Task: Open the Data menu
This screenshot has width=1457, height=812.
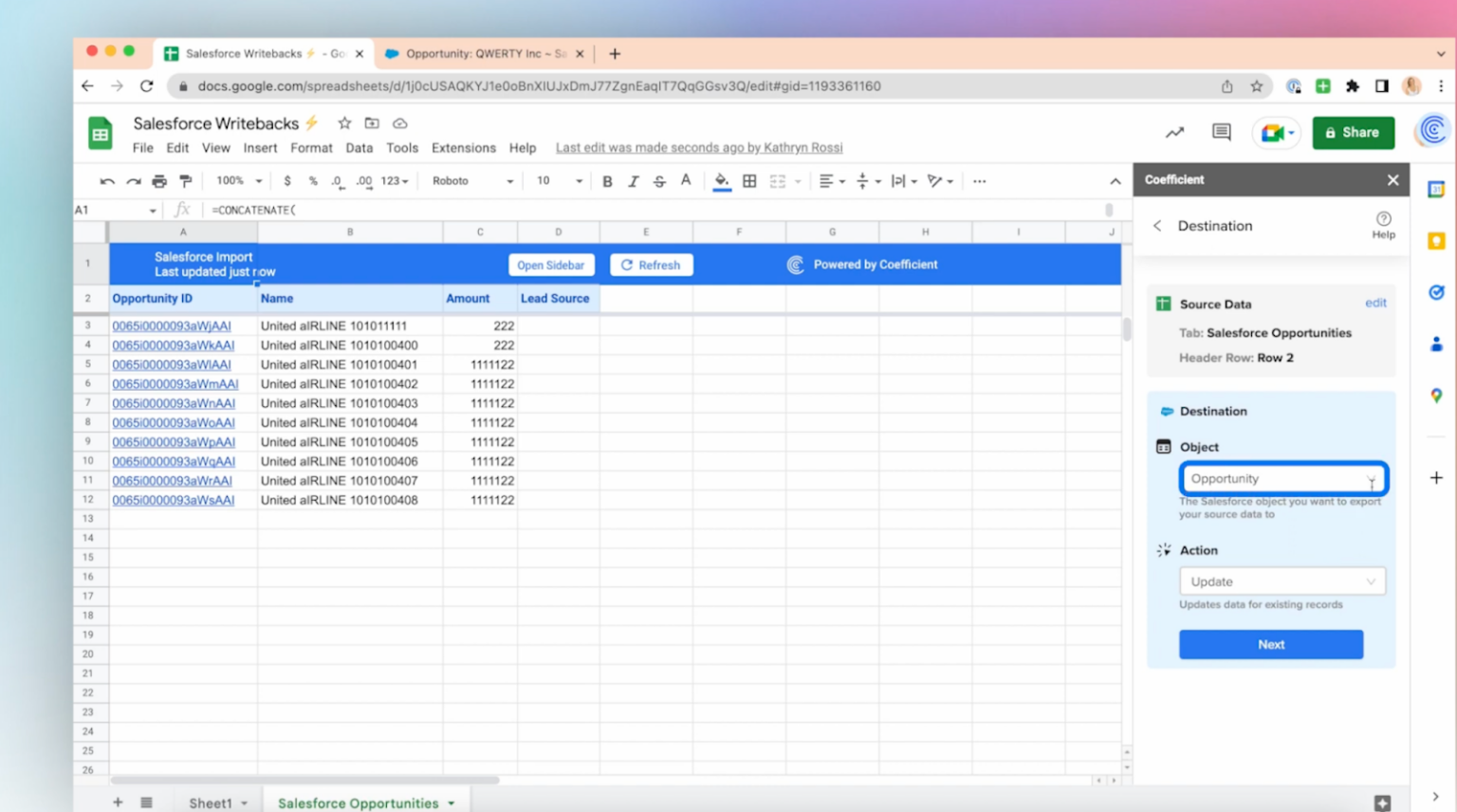Action: click(359, 148)
